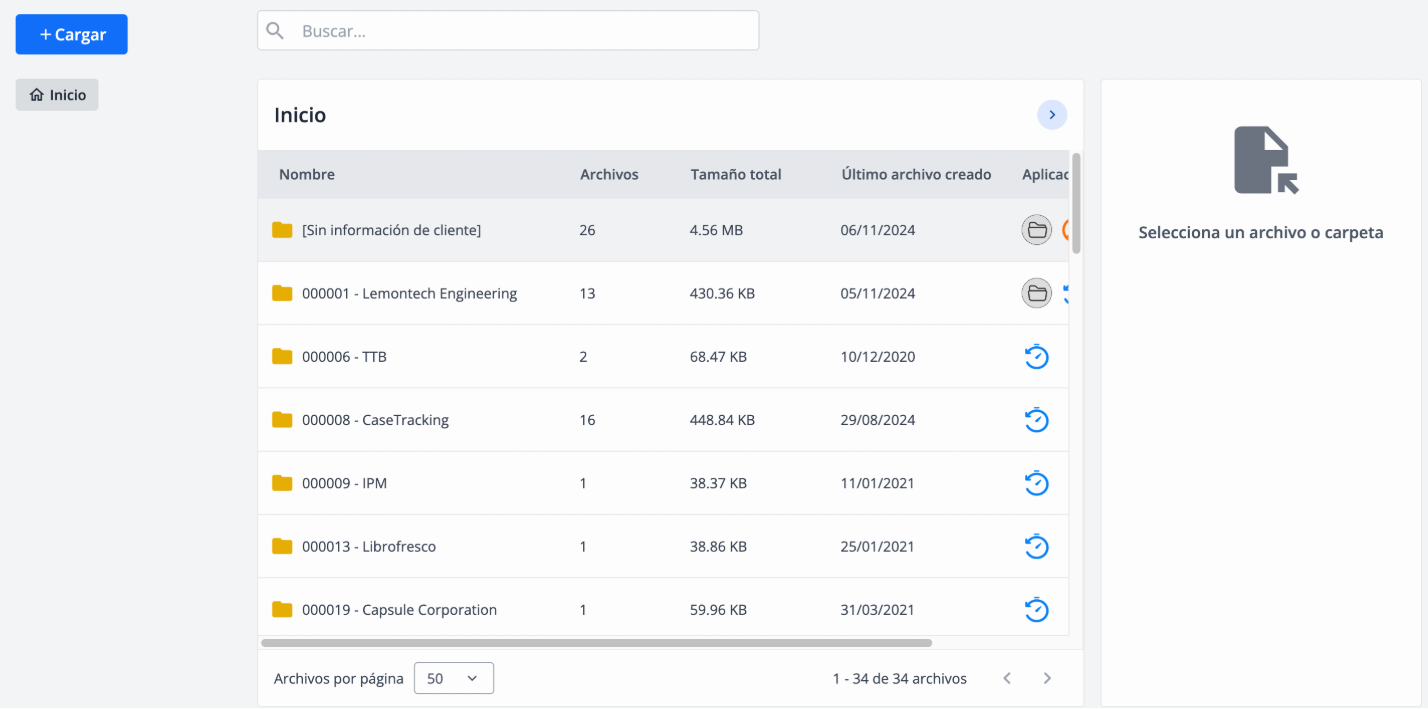Click the folder icon for [Sin información de cliente]
Viewport: 1428px width, 709px height.
point(282,230)
